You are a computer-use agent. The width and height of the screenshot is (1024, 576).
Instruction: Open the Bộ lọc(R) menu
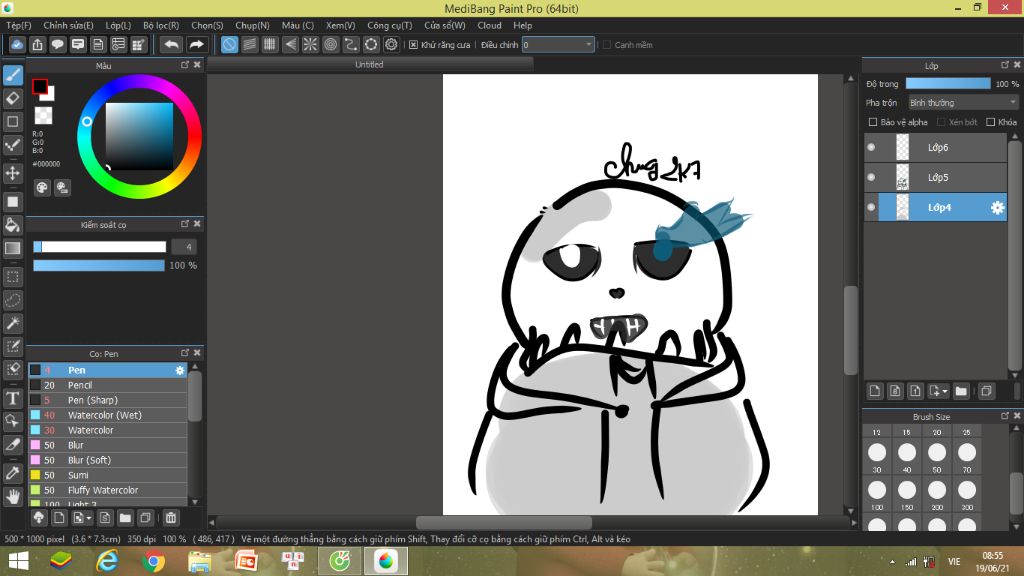(x=161, y=25)
